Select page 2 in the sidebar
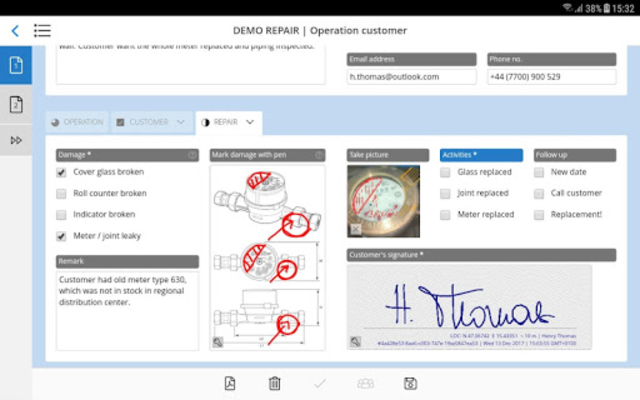 tap(16, 105)
